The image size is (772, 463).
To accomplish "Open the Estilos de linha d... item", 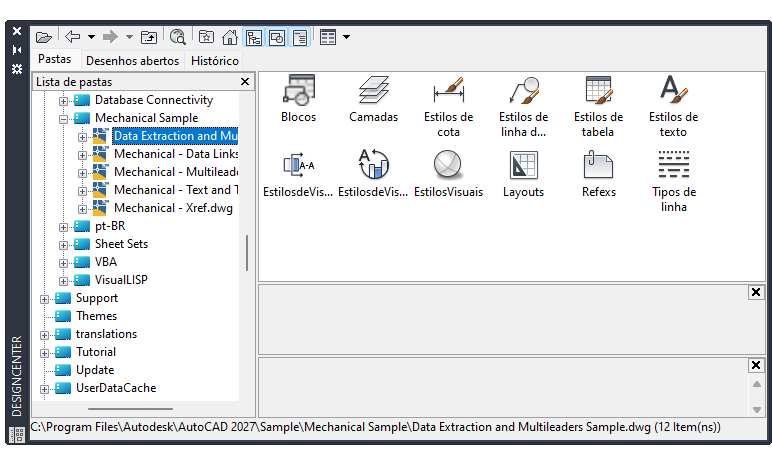I will [x=523, y=106].
